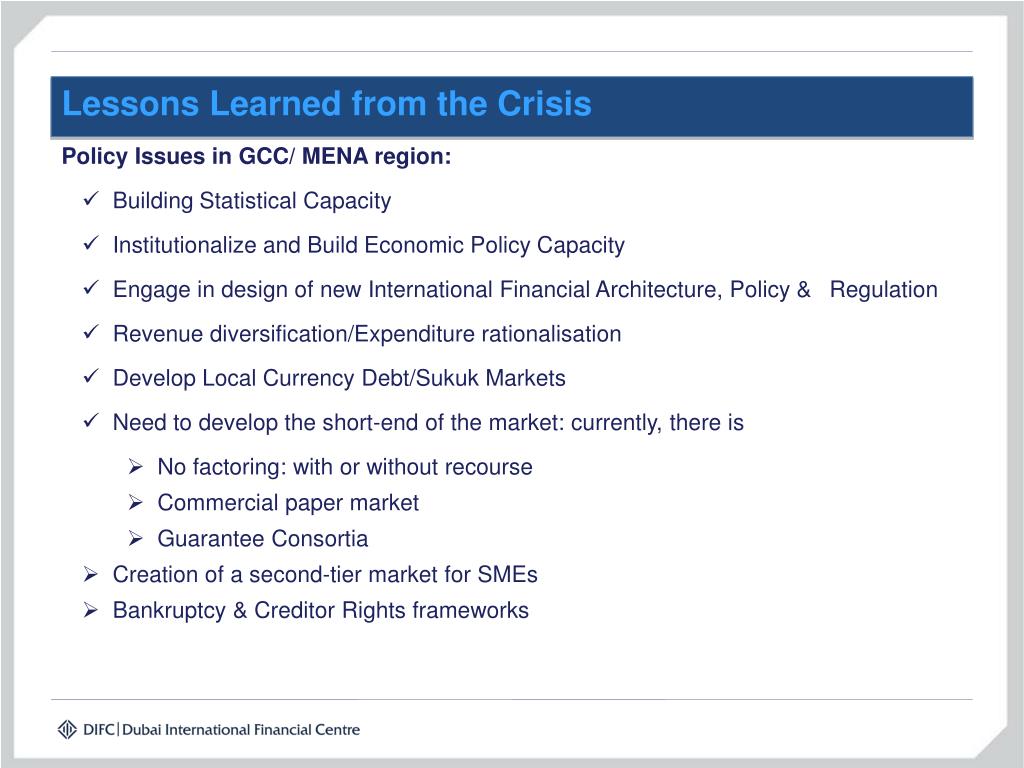Viewport: 1024px width, 768px height.
Task: Click arrow bullet beside 'Creation of a second-tier market'
Action: (x=91, y=574)
